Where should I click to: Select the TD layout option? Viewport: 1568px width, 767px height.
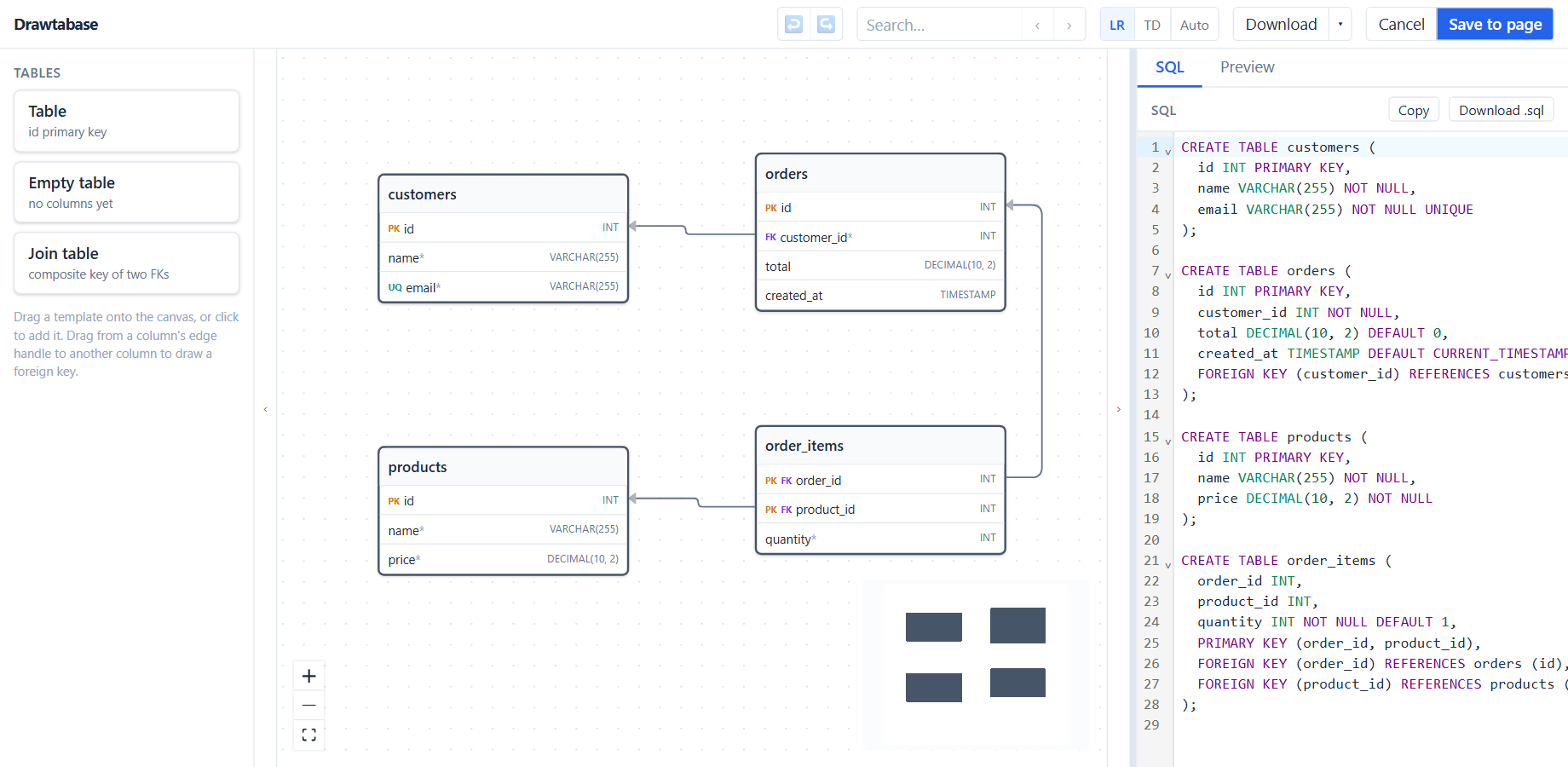(1152, 25)
